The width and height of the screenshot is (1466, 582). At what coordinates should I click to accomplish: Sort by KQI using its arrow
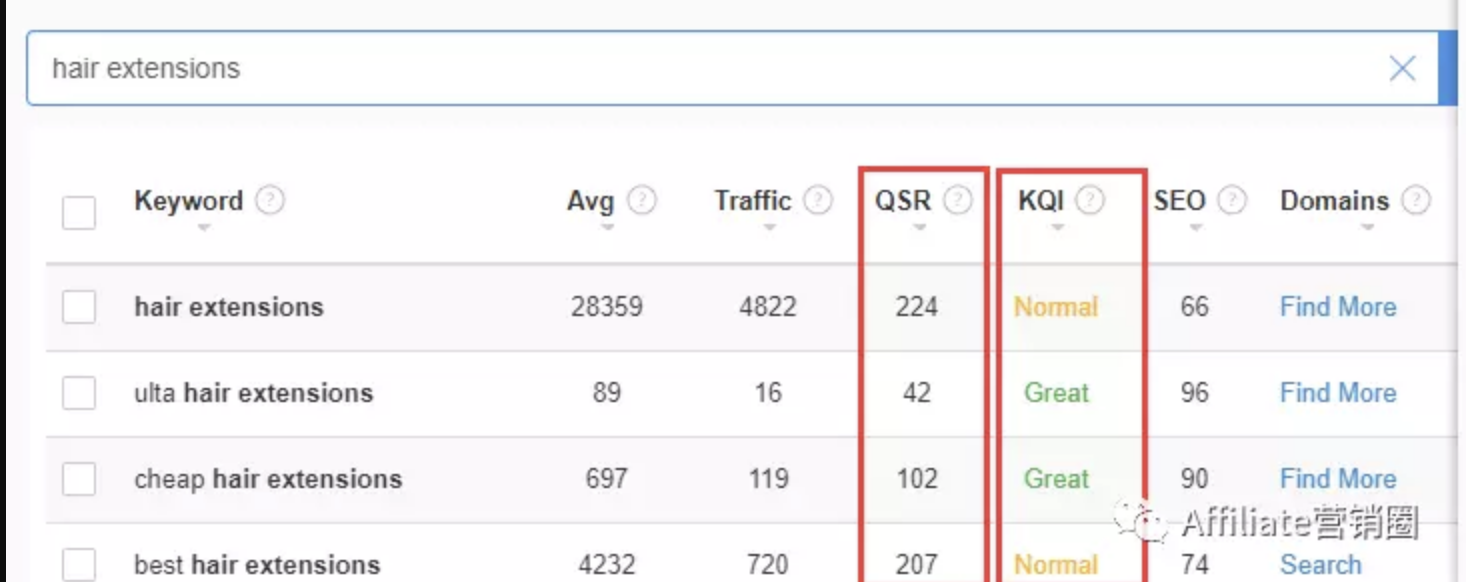pos(1058,228)
